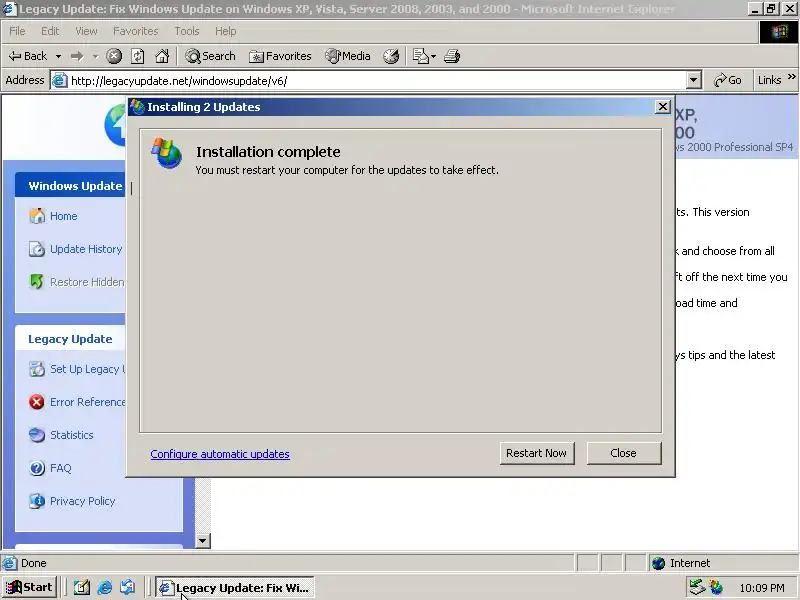Open Update History sidebar link
Viewport: 800px width, 600px height.
[x=86, y=249]
